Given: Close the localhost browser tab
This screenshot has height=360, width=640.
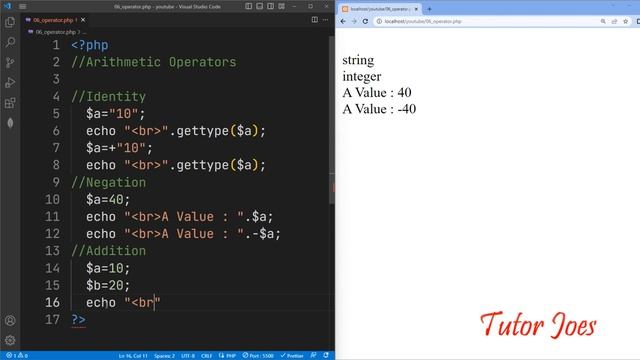Looking at the screenshot, I should (416, 9).
